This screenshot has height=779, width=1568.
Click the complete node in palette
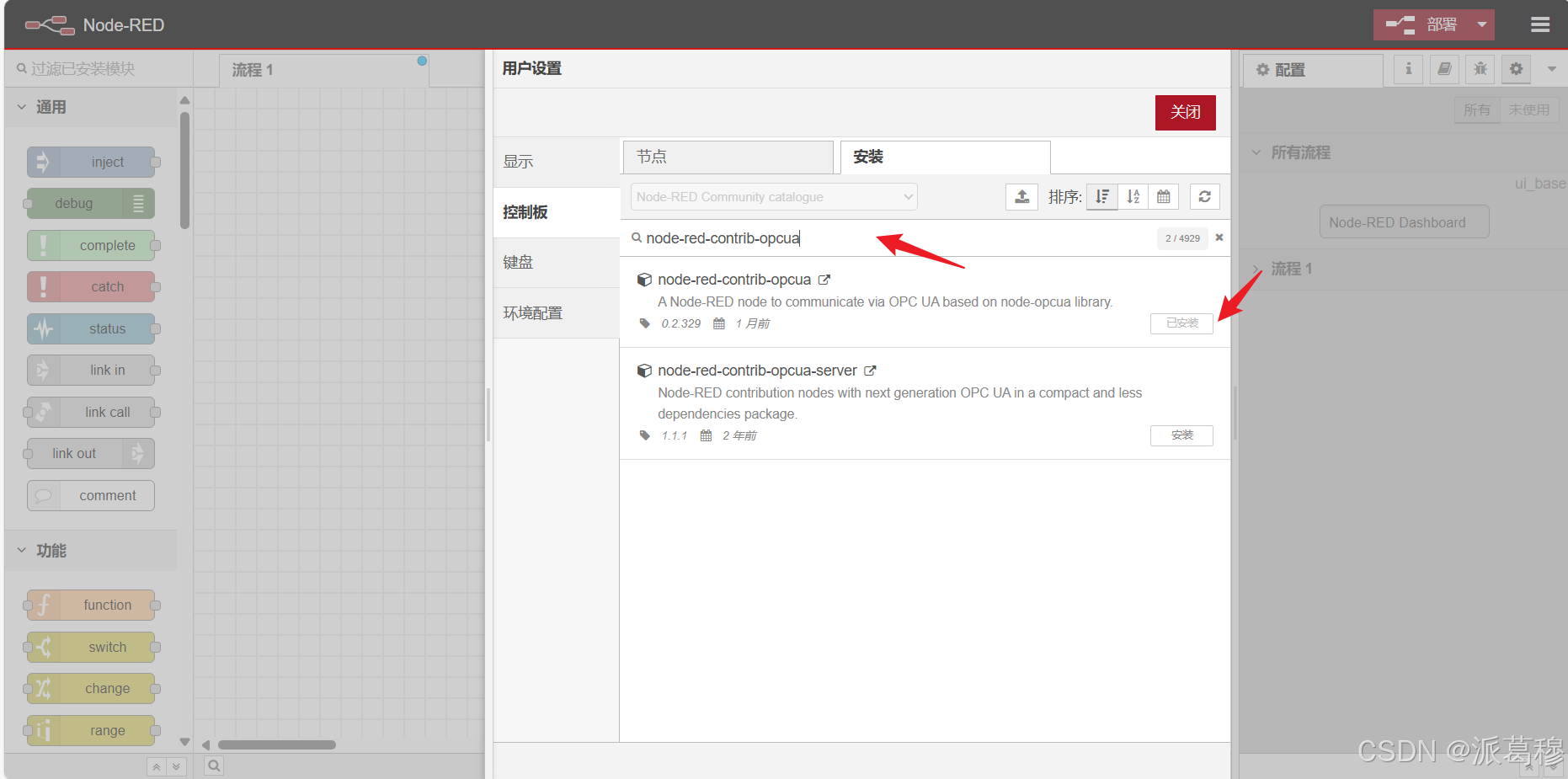click(91, 245)
